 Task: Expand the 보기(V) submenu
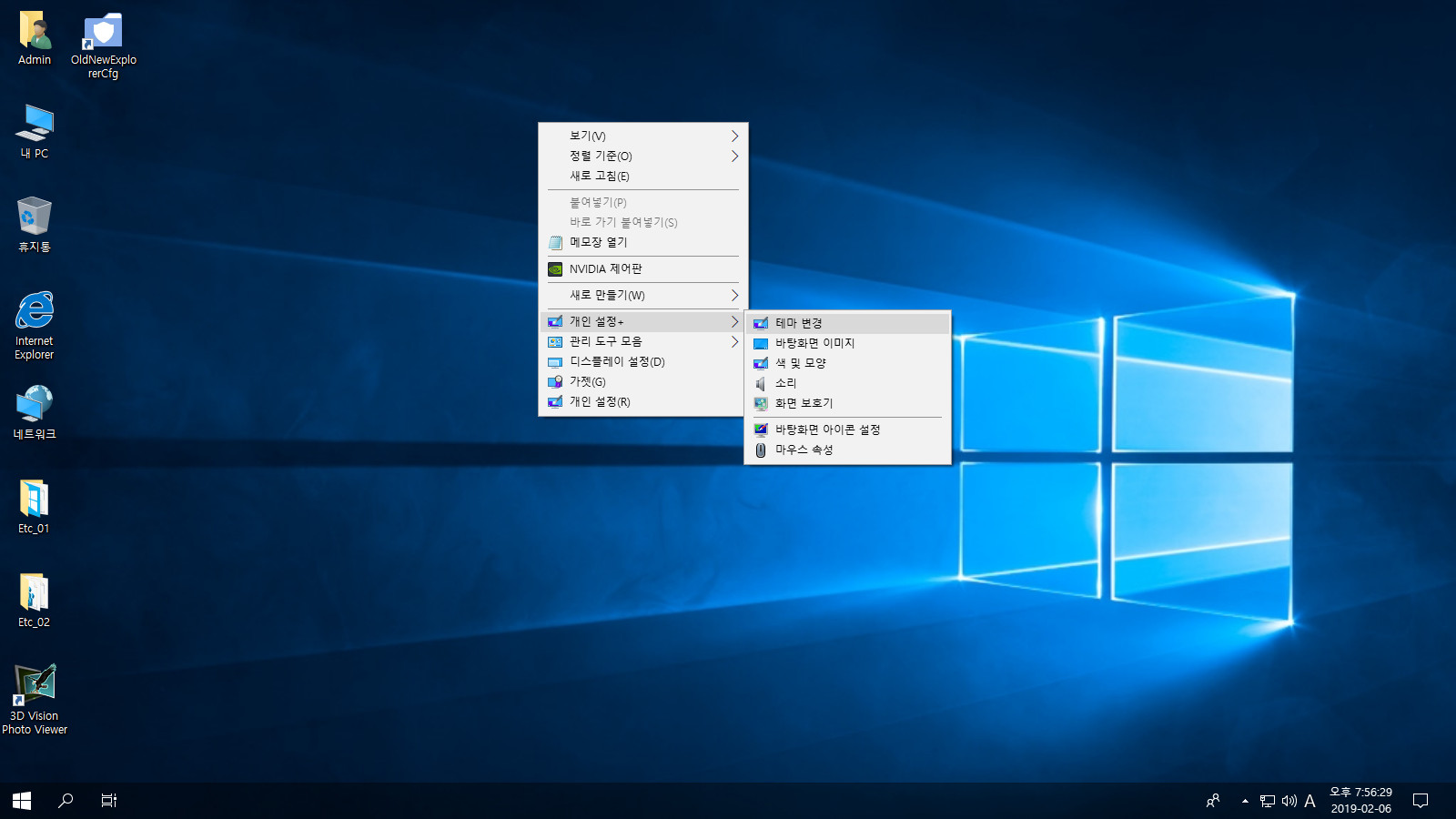643,136
